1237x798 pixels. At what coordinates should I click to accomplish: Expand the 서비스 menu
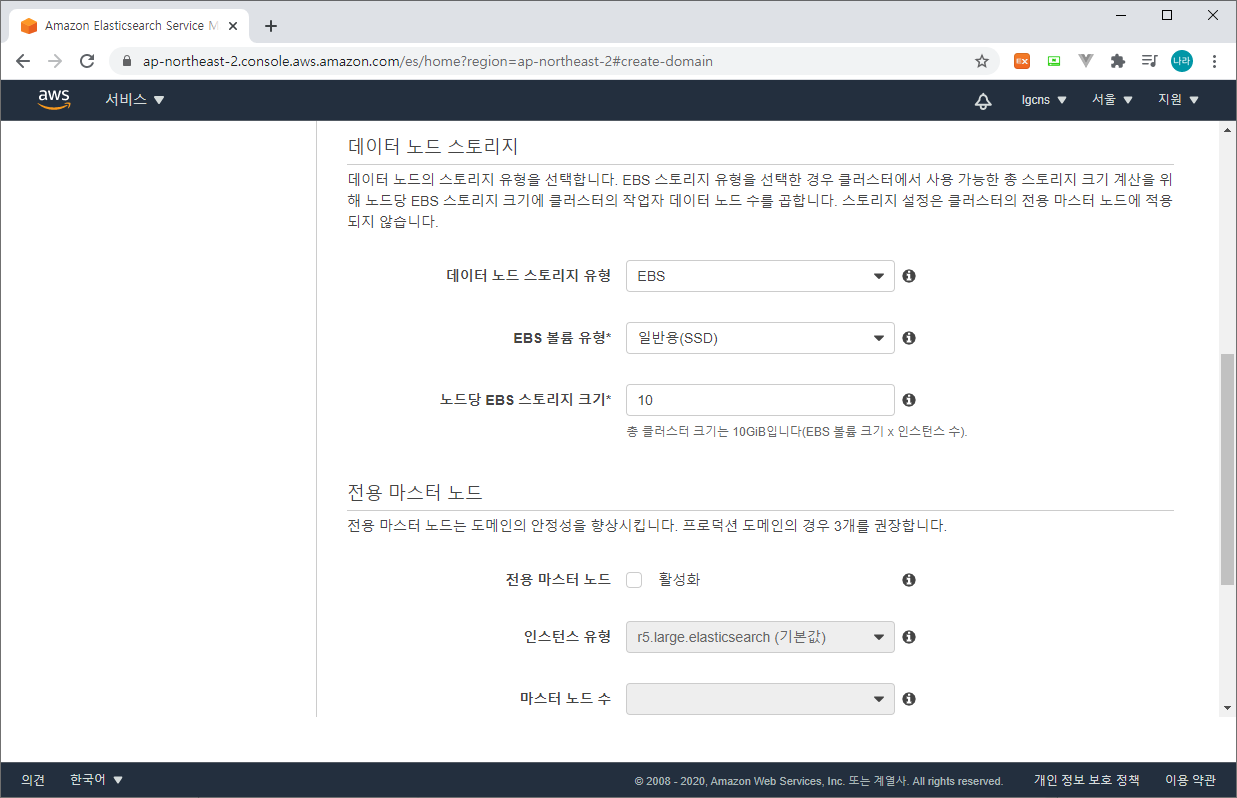[135, 100]
